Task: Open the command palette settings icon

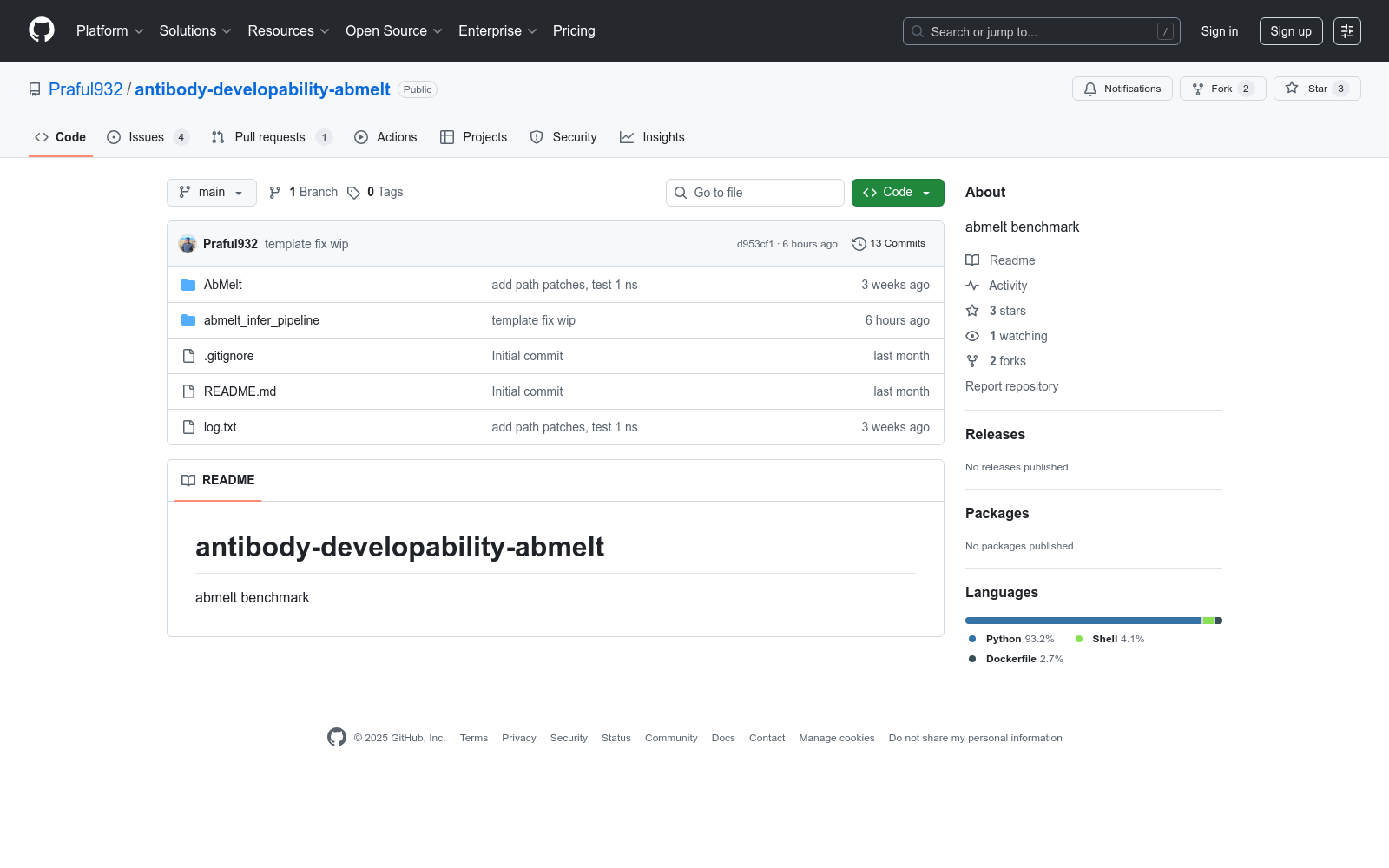Action: (x=1347, y=31)
